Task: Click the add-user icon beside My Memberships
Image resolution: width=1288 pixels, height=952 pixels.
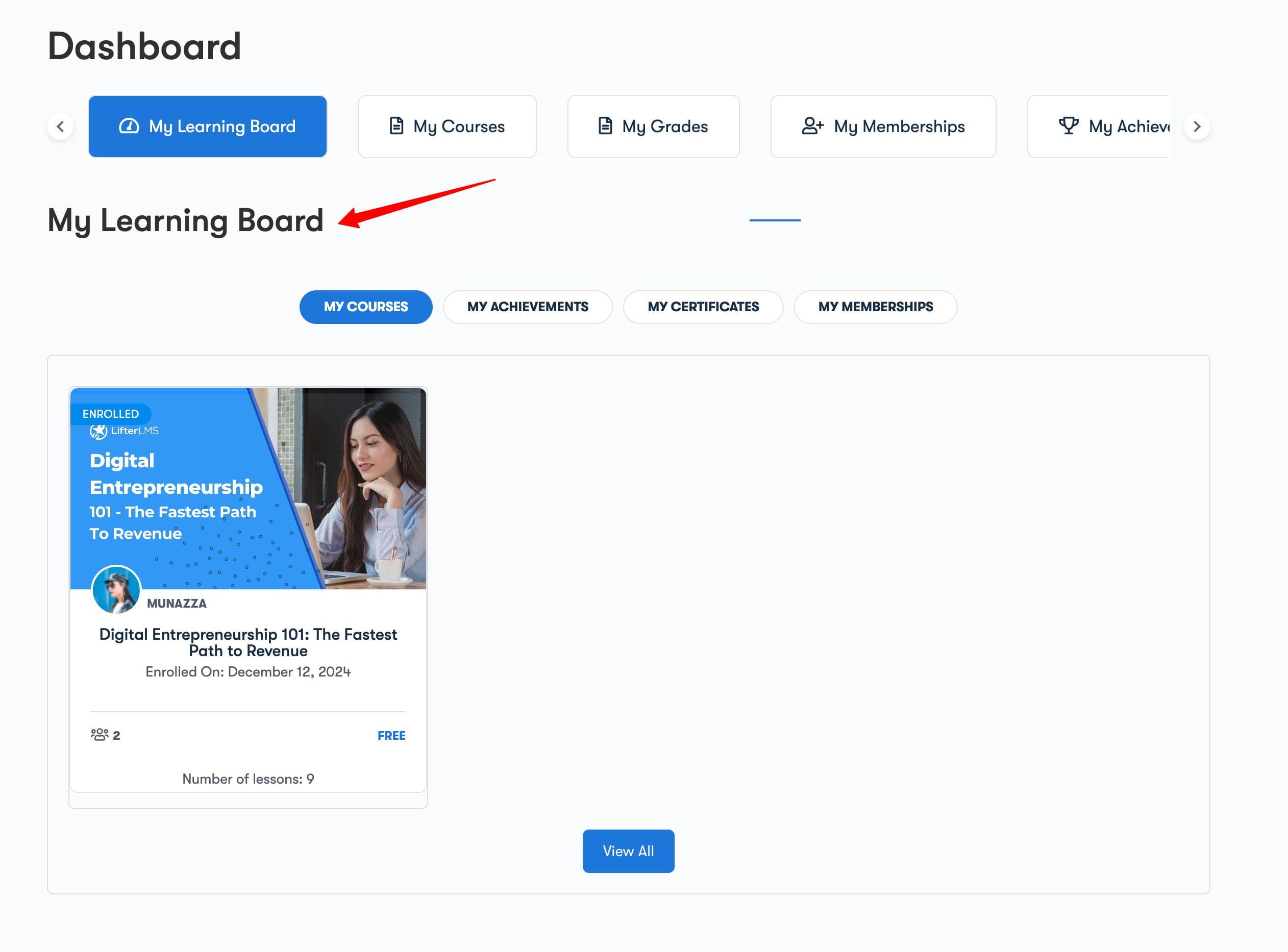Action: point(812,126)
